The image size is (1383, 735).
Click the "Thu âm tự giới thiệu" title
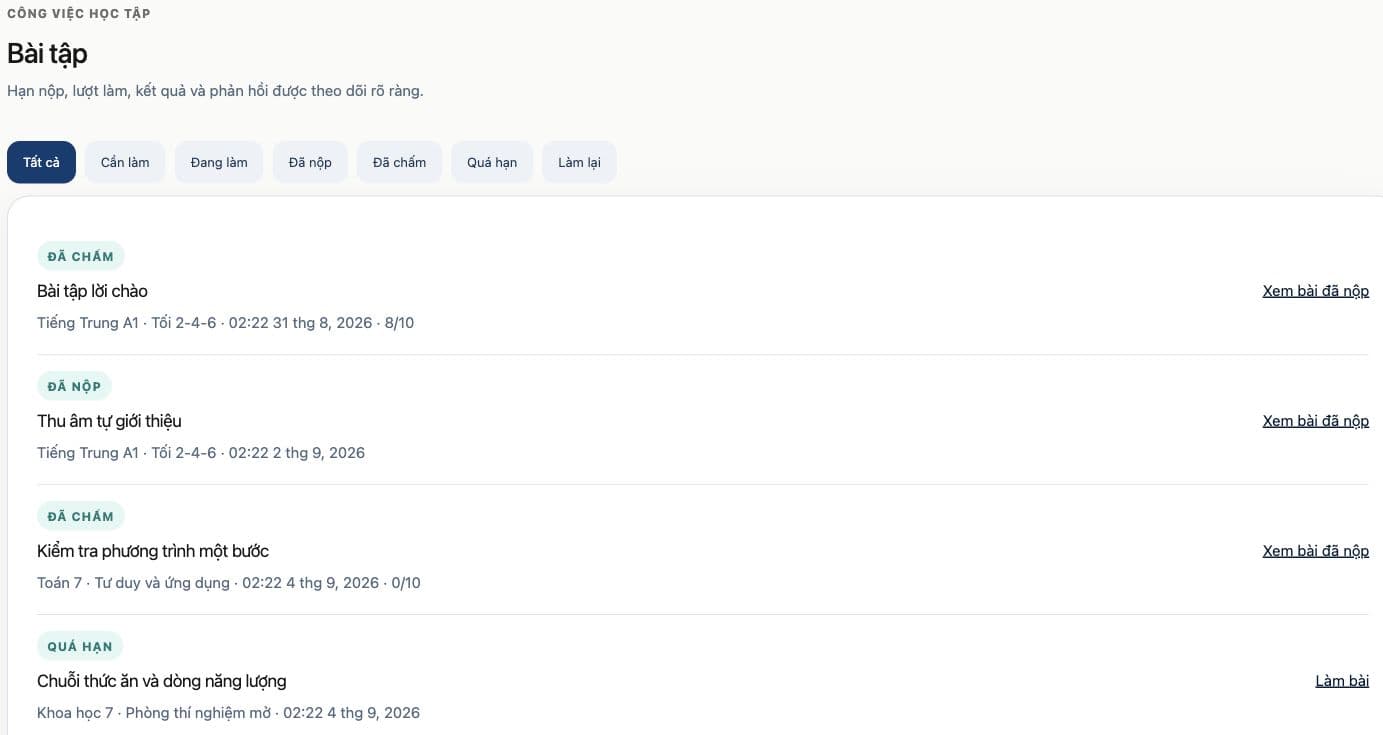coord(109,421)
